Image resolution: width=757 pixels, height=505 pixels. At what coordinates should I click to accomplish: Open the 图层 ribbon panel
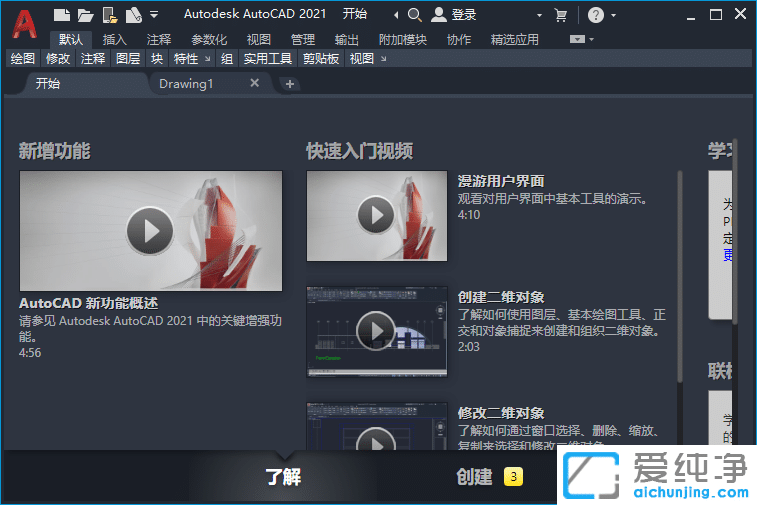(x=128, y=59)
